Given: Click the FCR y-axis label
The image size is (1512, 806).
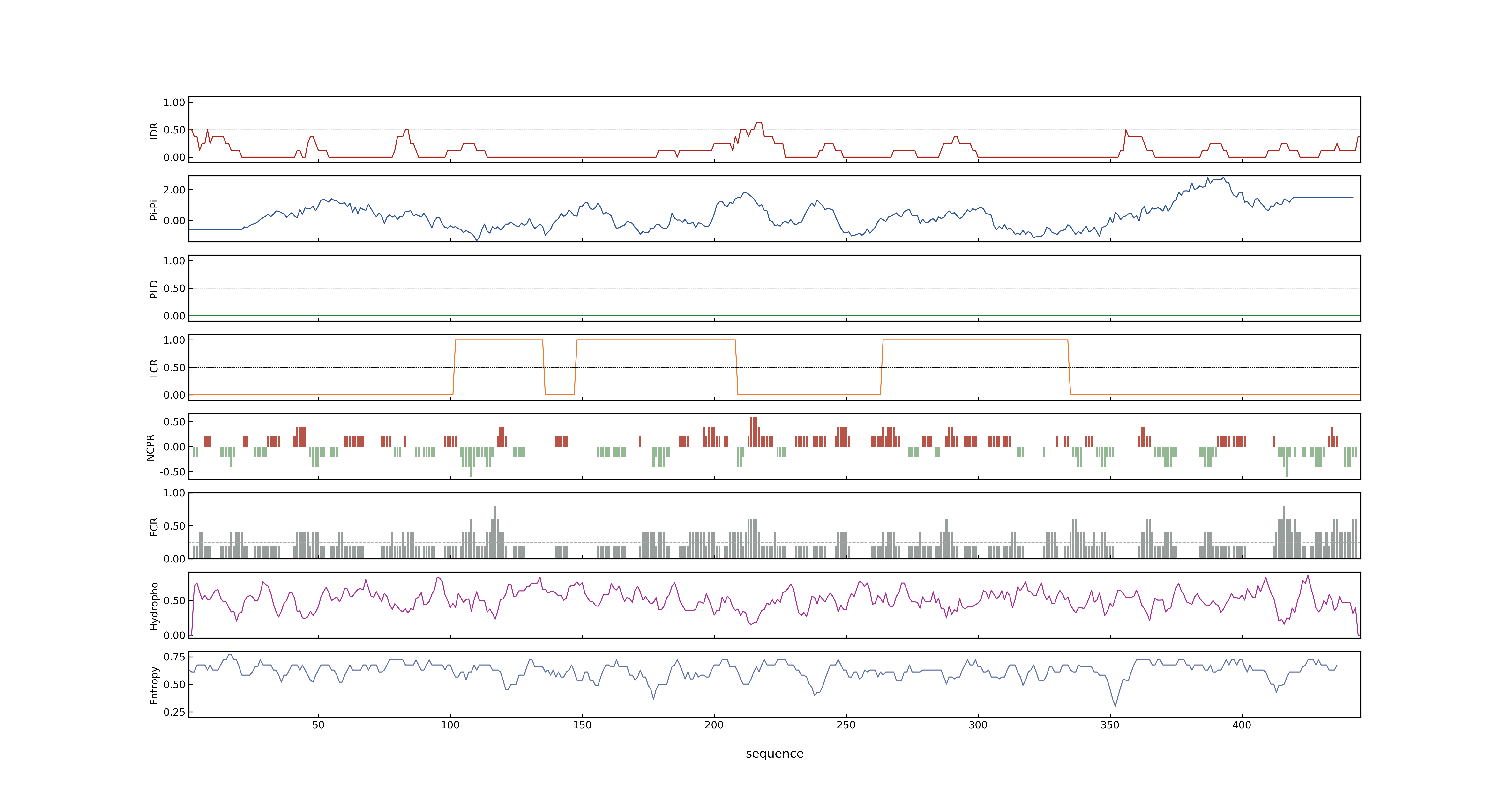Looking at the screenshot, I should click(x=154, y=526).
